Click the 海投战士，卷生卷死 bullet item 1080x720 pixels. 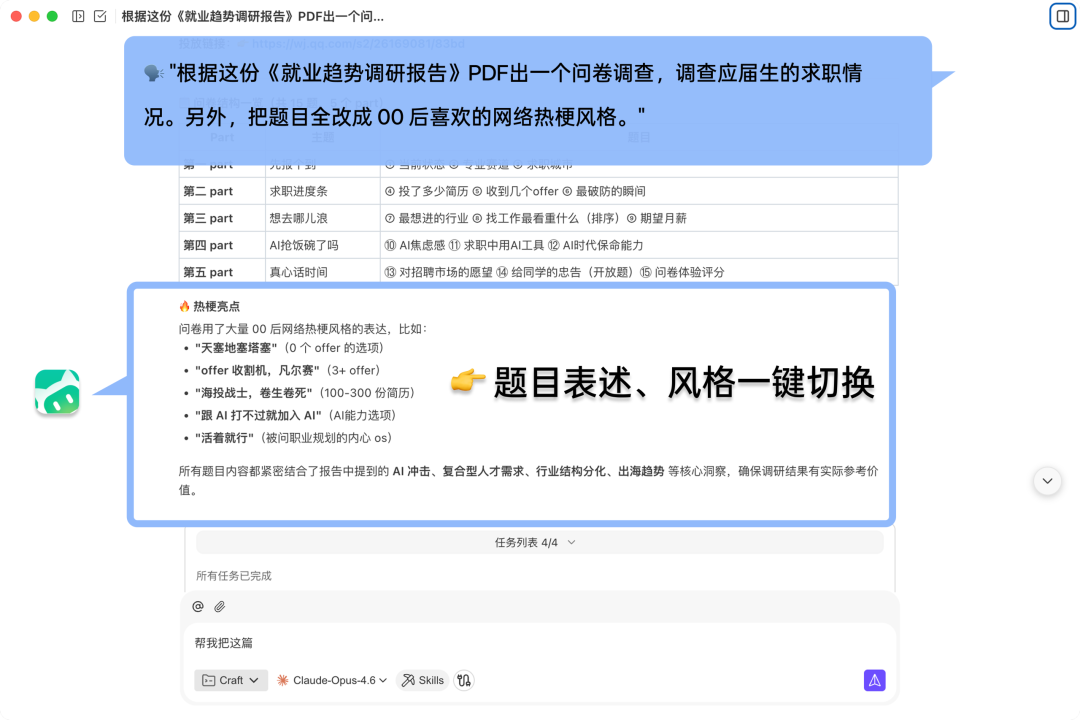tap(304, 393)
